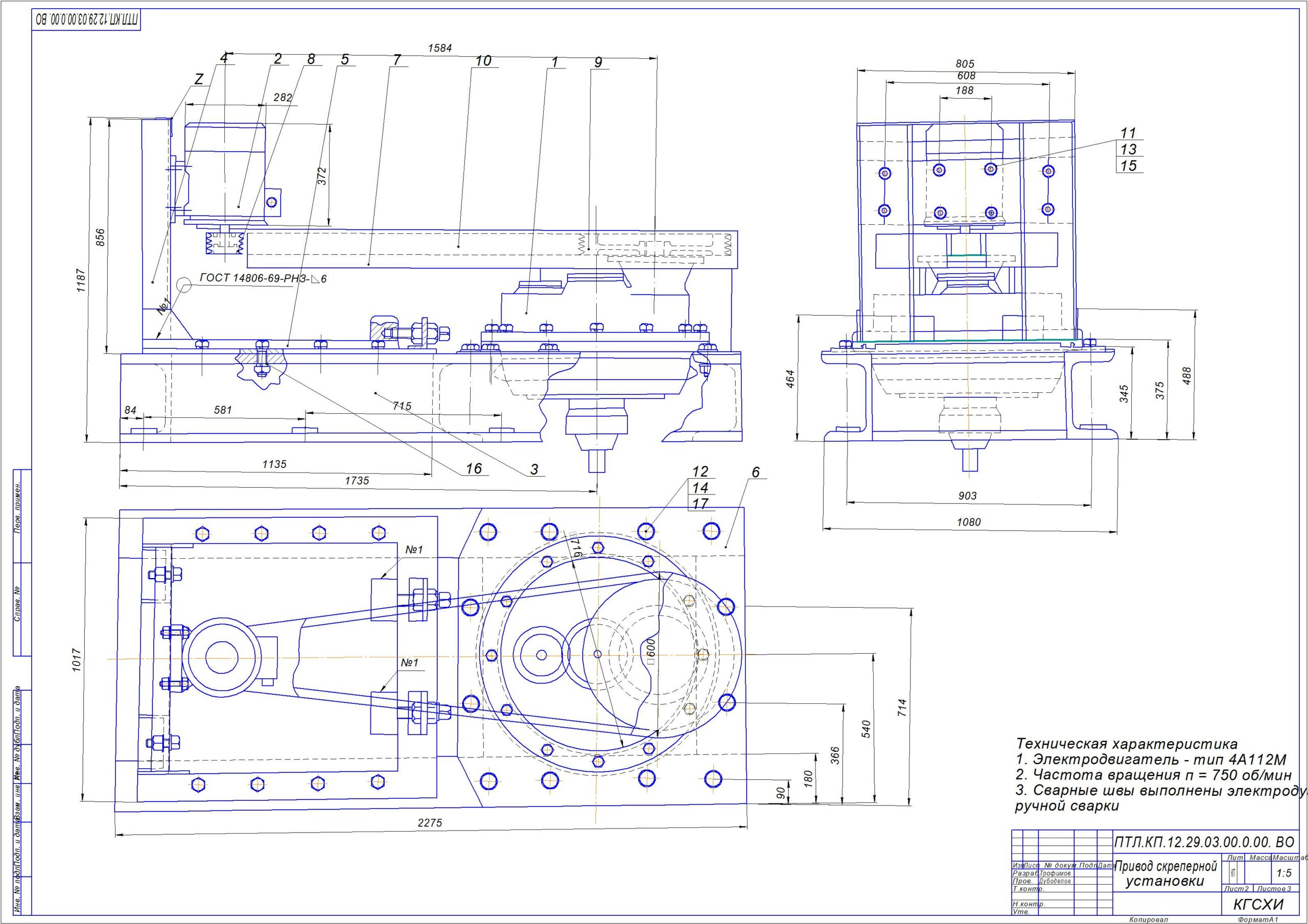This screenshot has height=924, width=1308.
Task: Select the ФорматА1 label
Action: (x=1257, y=919)
